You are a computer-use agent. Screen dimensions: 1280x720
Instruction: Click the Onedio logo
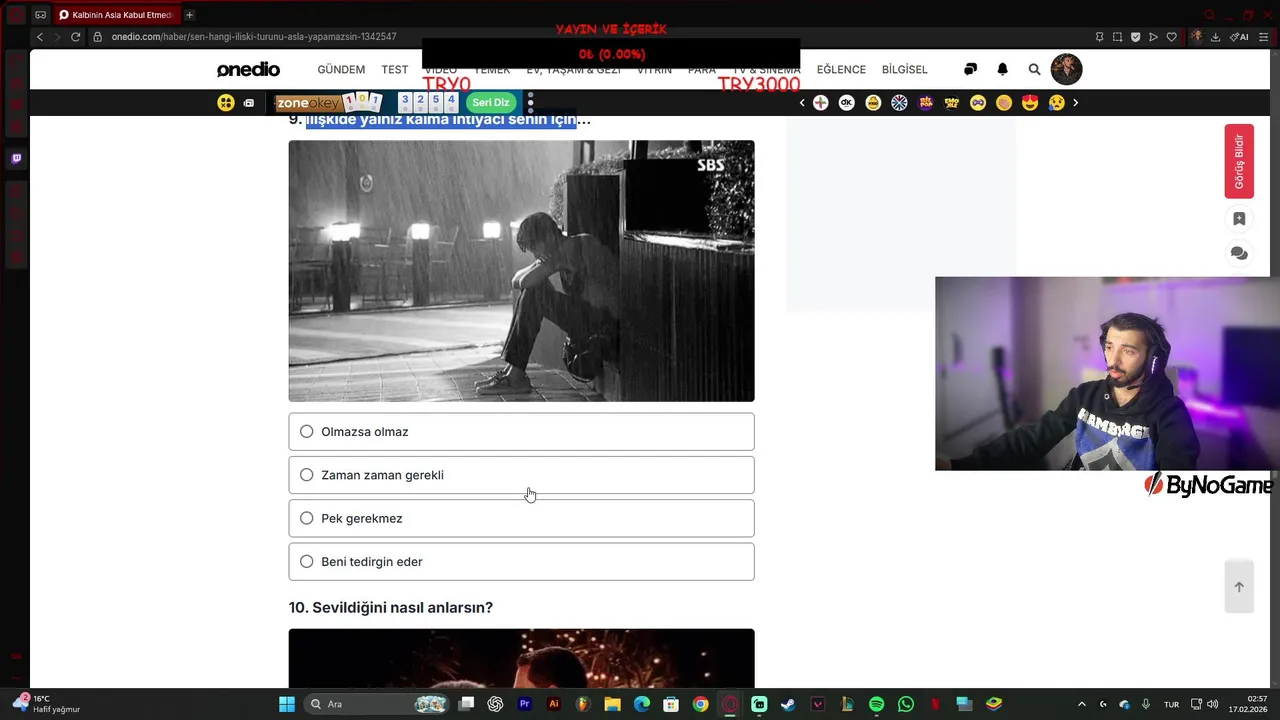click(x=248, y=69)
